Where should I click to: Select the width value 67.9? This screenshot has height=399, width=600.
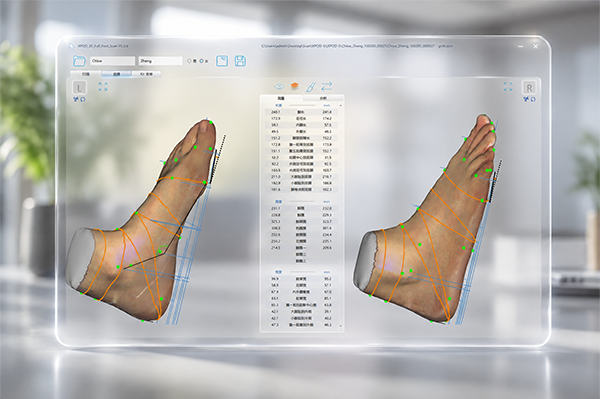coord(275,292)
